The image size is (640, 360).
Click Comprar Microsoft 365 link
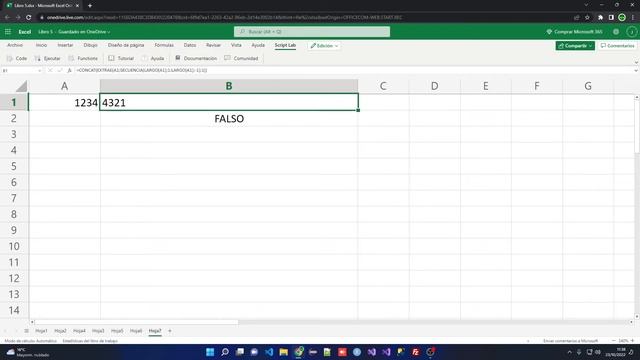(x=574, y=32)
